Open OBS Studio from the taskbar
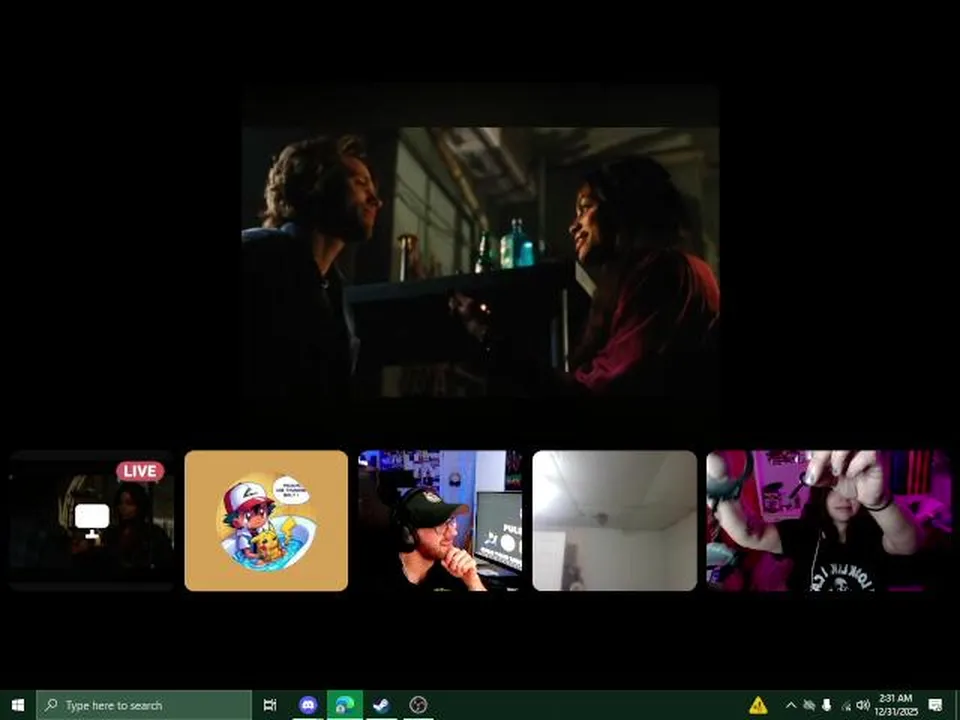The height and width of the screenshot is (720, 960). click(418, 705)
